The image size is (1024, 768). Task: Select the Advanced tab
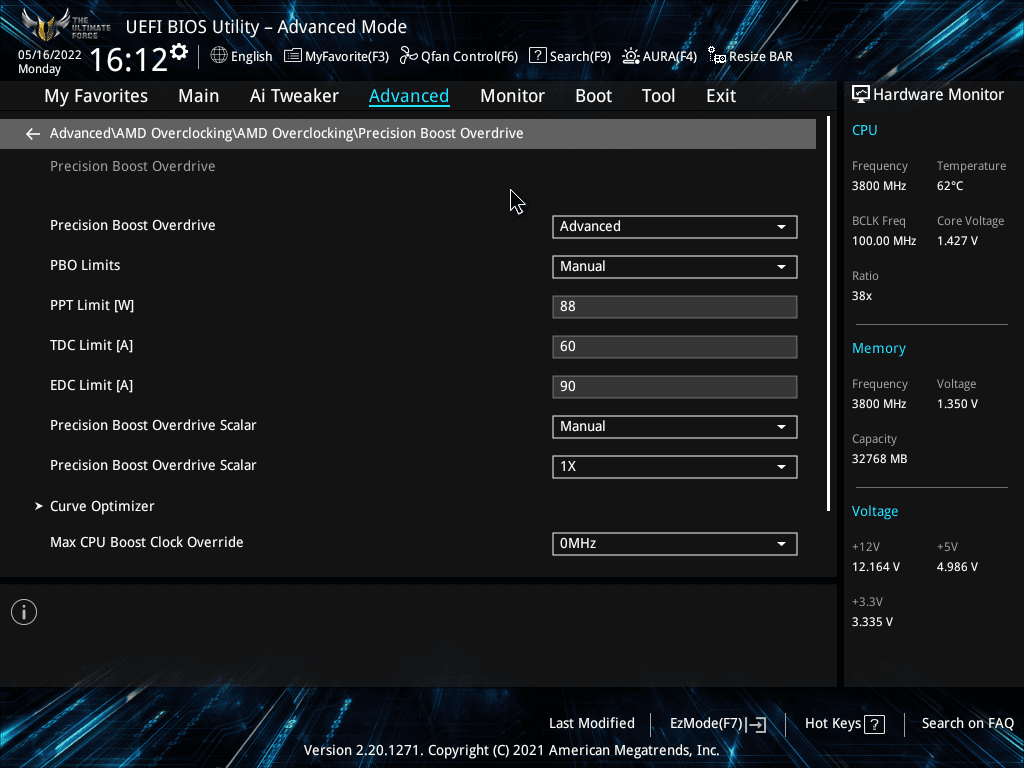coord(409,96)
